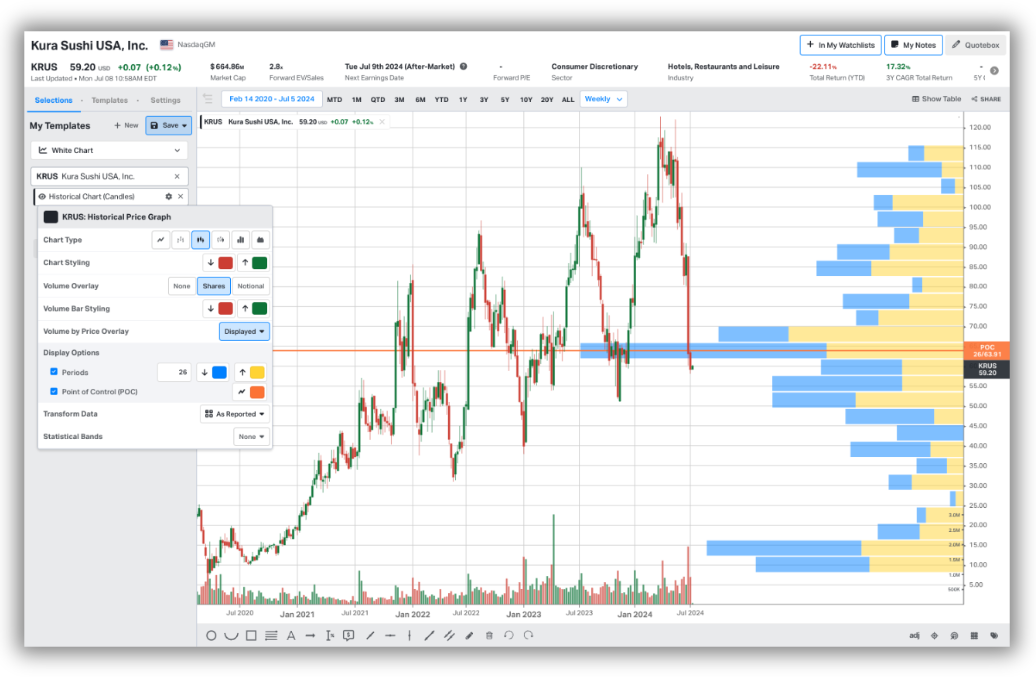This screenshot has width=1036, height=677.
Task: Change Chart Styling down red color
Action: point(225,263)
